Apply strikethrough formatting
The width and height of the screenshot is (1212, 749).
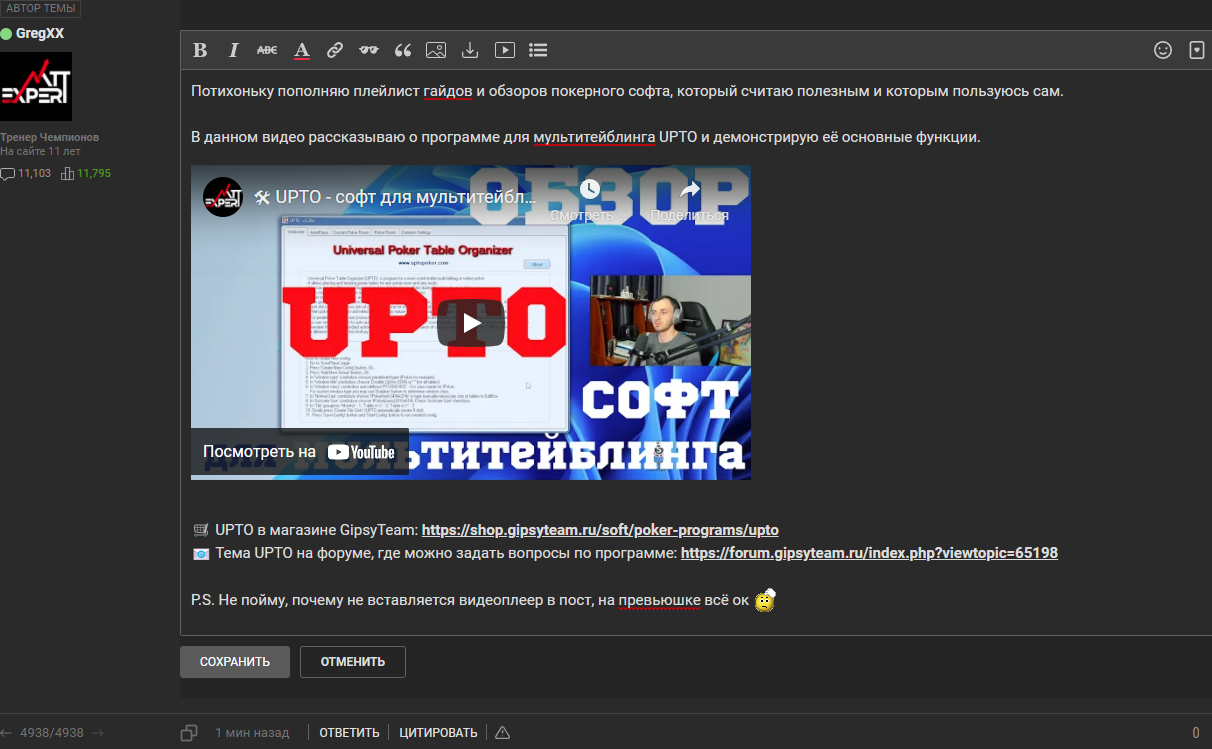point(267,50)
